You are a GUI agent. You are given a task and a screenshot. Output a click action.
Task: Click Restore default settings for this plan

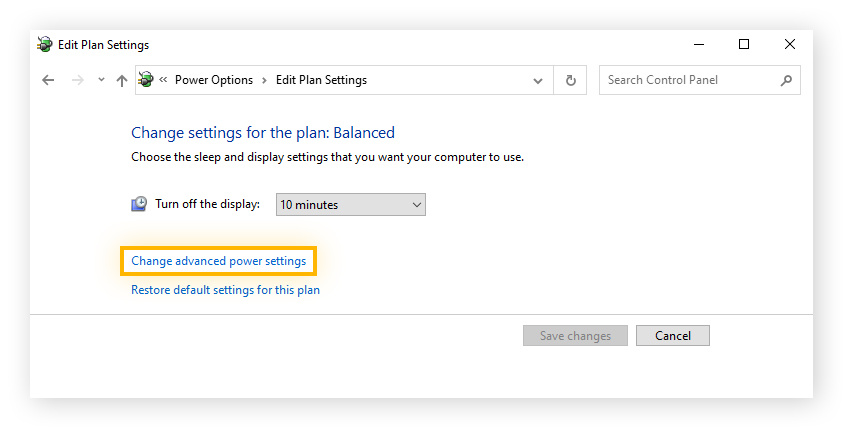(225, 290)
